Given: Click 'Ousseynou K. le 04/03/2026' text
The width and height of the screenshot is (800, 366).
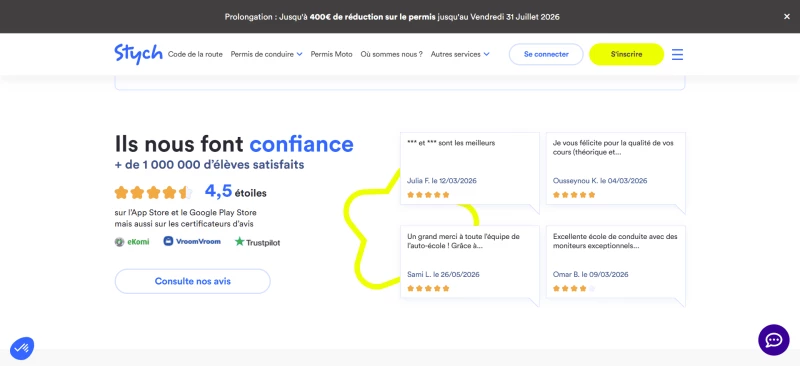Looking at the screenshot, I should [x=600, y=181].
